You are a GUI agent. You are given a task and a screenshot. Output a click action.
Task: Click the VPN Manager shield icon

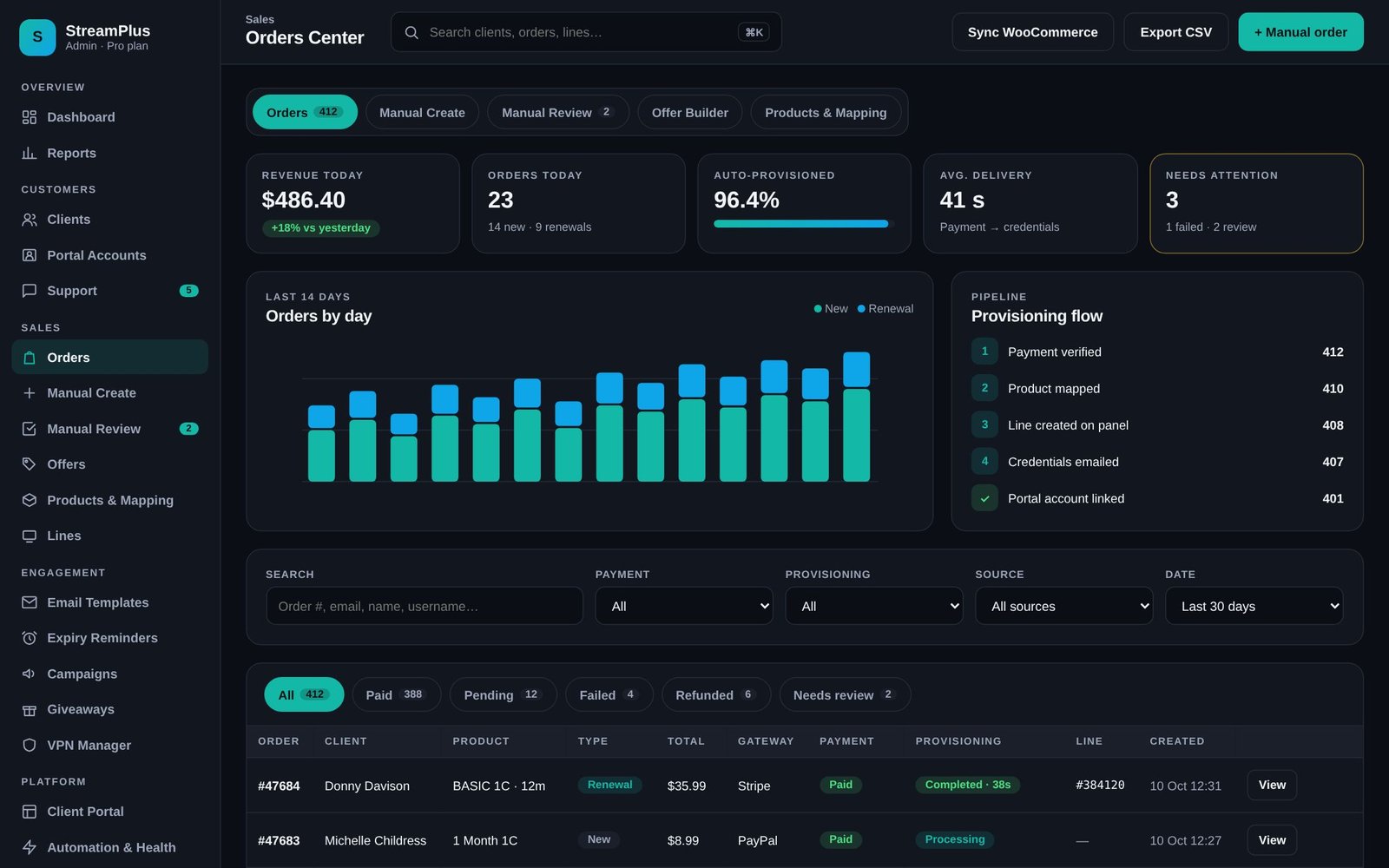[x=30, y=746]
